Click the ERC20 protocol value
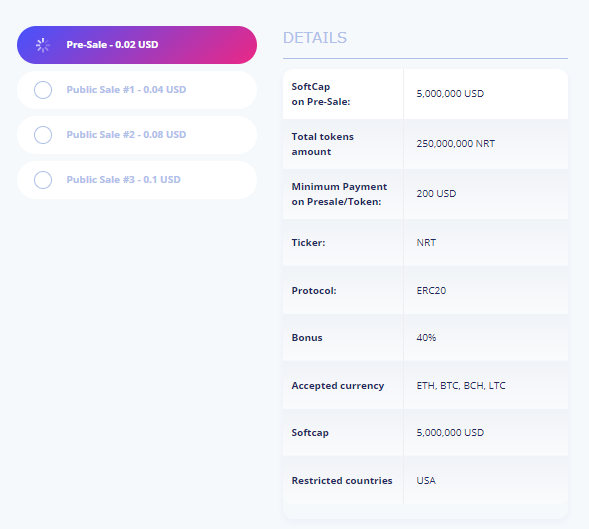This screenshot has height=529, width=589. tap(431, 290)
